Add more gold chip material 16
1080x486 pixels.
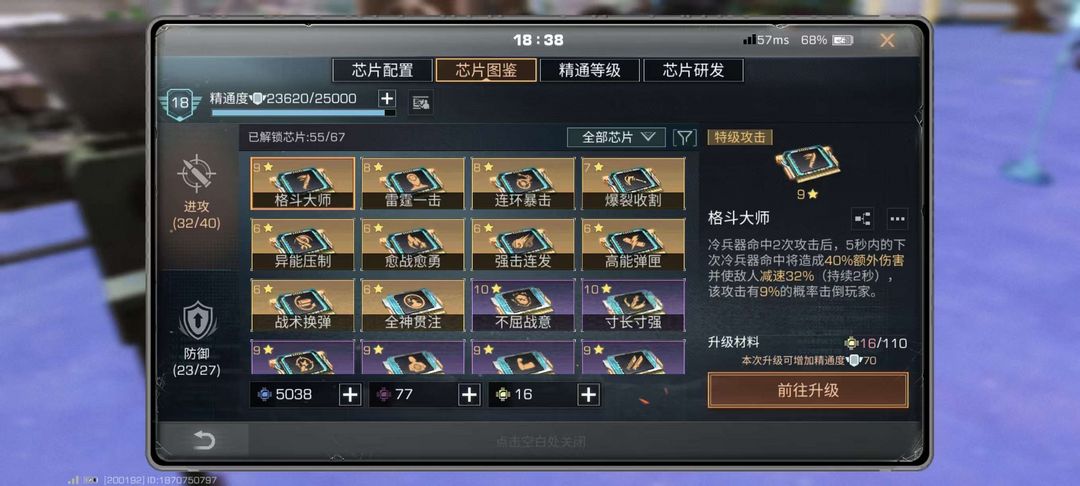click(588, 394)
